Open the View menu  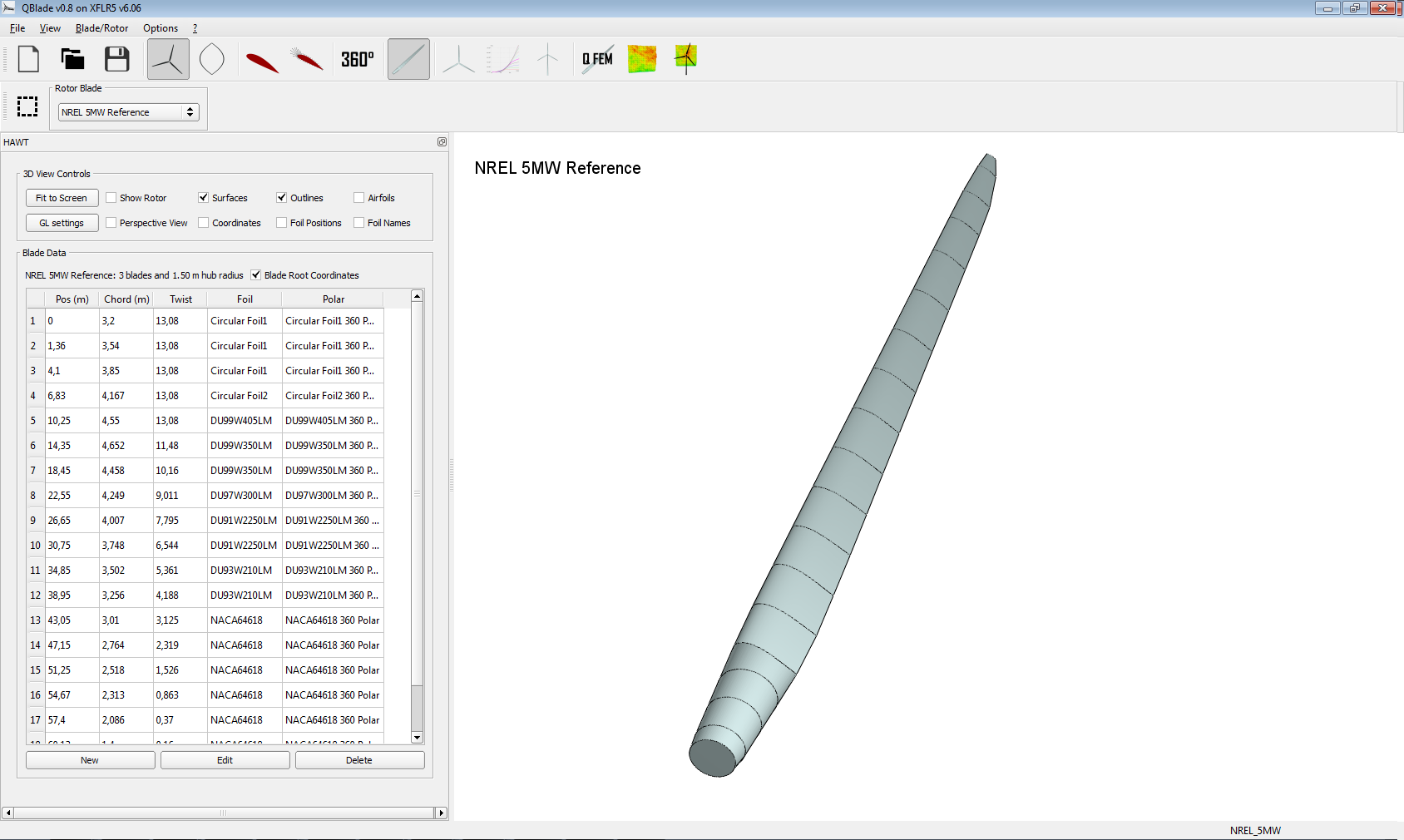coord(50,28)
